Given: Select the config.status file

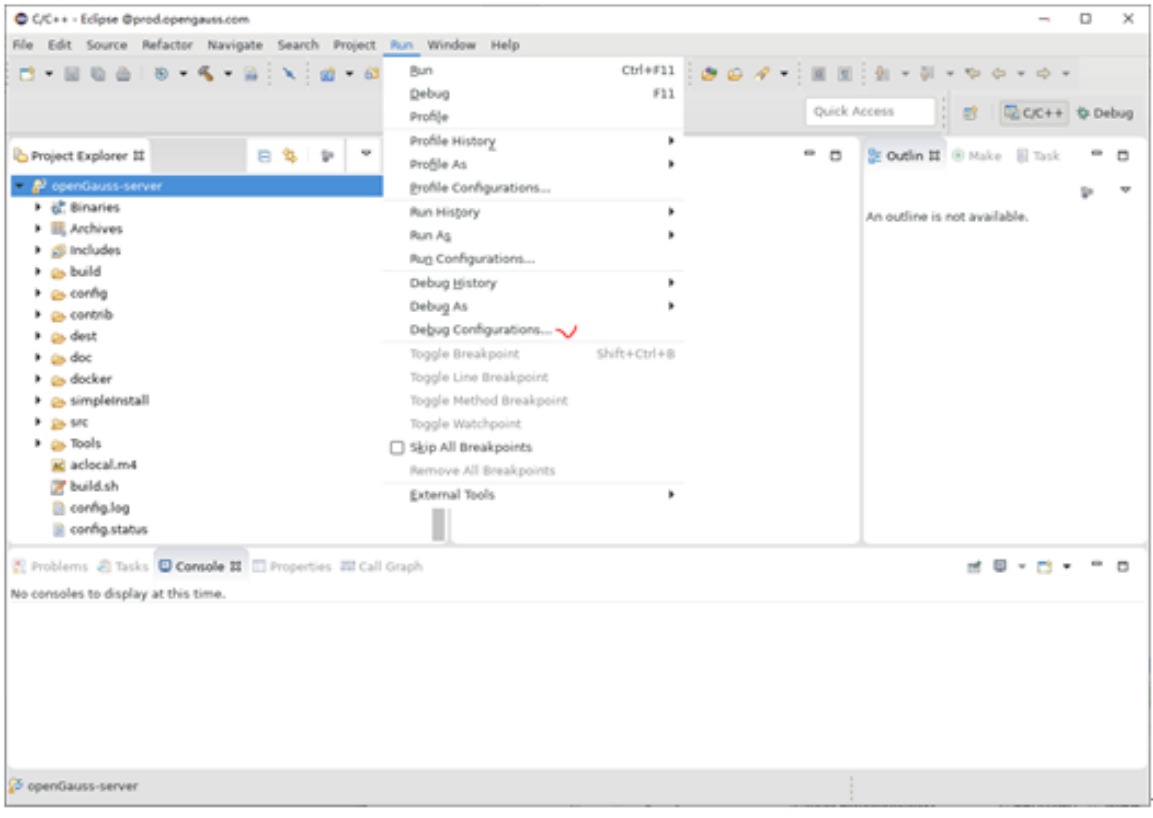Looking at the screenshot, I should (99, 530).
